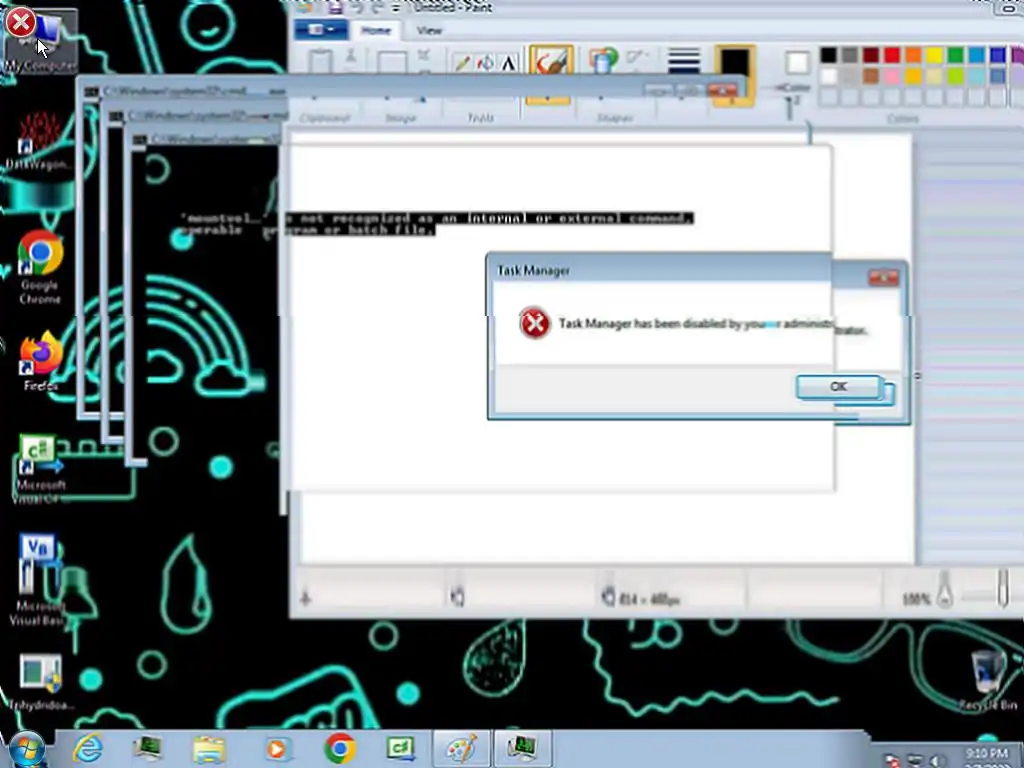Pick the yellow palette swatch
This screenshot has height=768, width=1024.
934,55
